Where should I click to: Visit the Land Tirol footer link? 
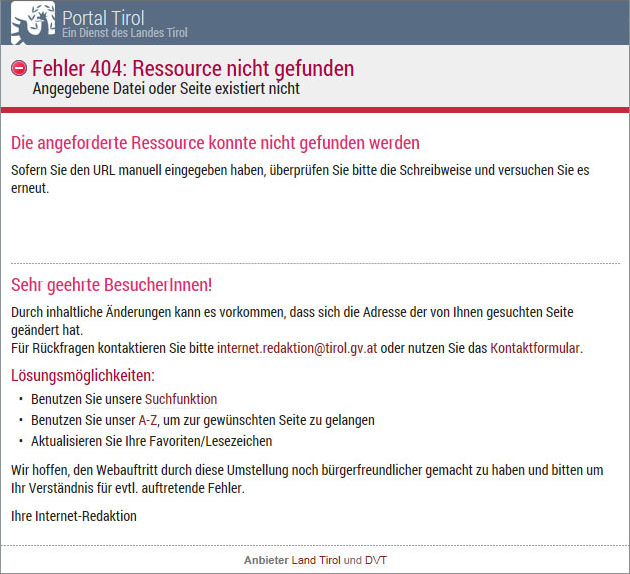[x=316, y=560]
